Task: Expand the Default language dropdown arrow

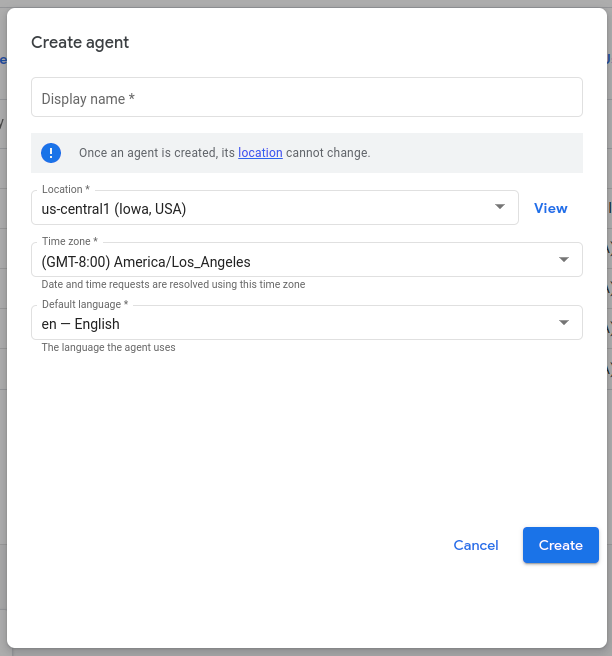Action: (x=564, y=323)
